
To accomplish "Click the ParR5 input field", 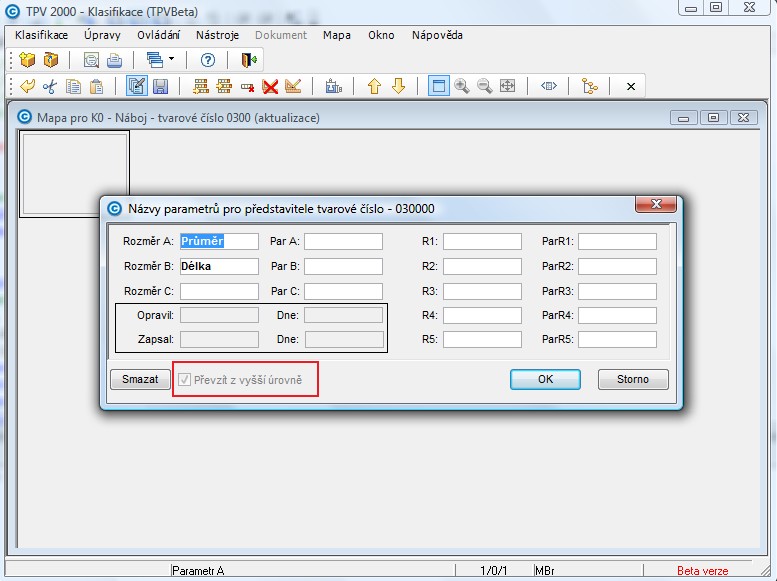I will [617, 340].
